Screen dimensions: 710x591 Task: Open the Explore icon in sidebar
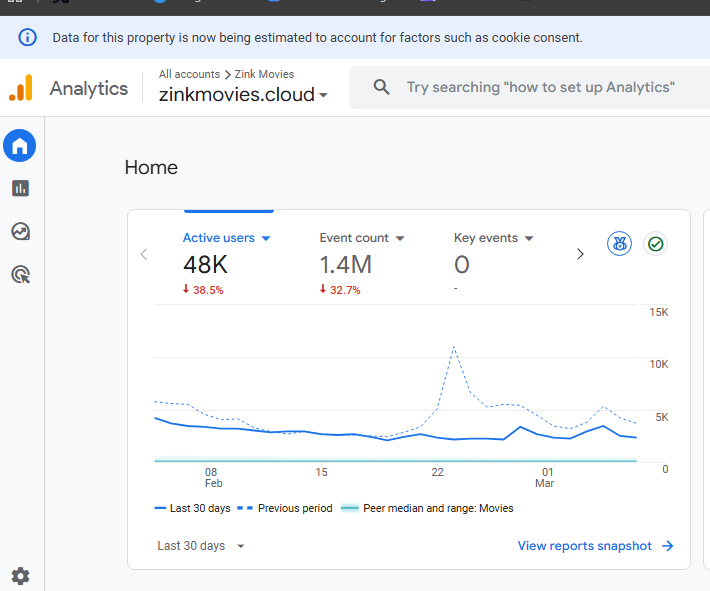[20, 231]
